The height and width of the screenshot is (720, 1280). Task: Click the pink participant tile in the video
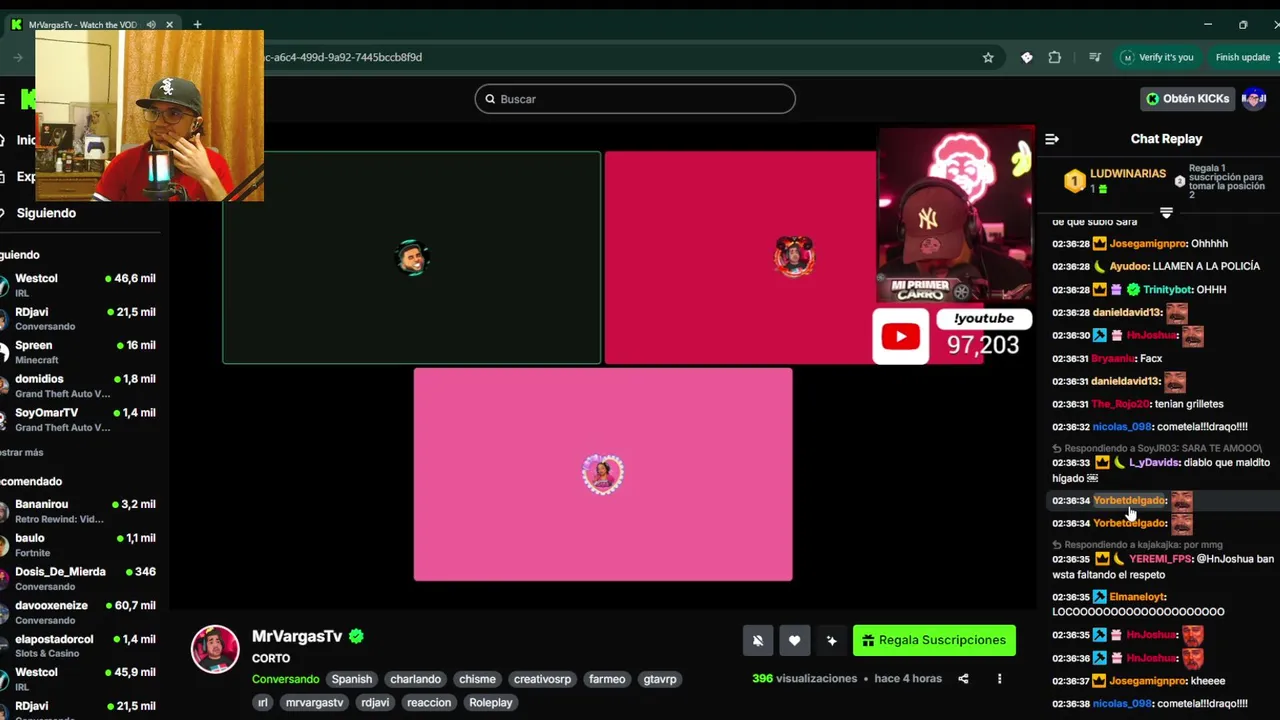(x=603, y=474)
